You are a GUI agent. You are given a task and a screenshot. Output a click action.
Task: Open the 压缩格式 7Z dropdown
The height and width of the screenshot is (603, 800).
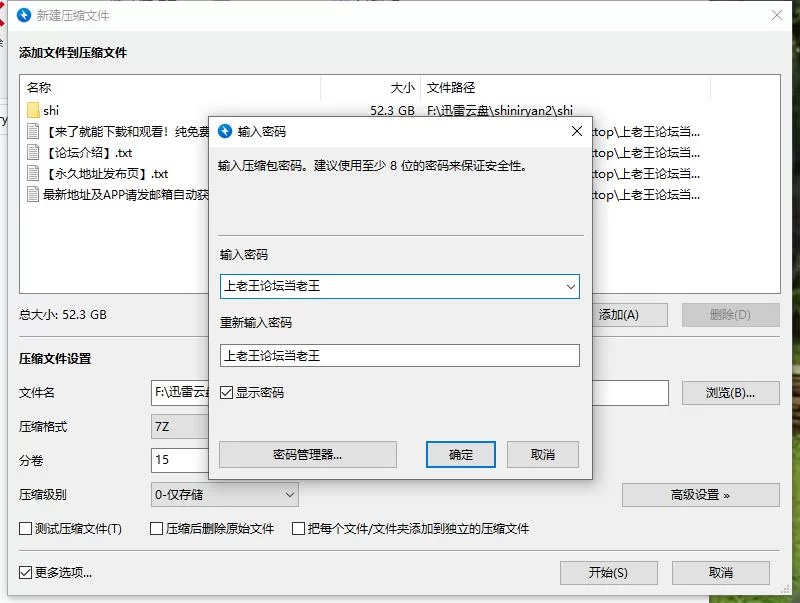(180, 426)
